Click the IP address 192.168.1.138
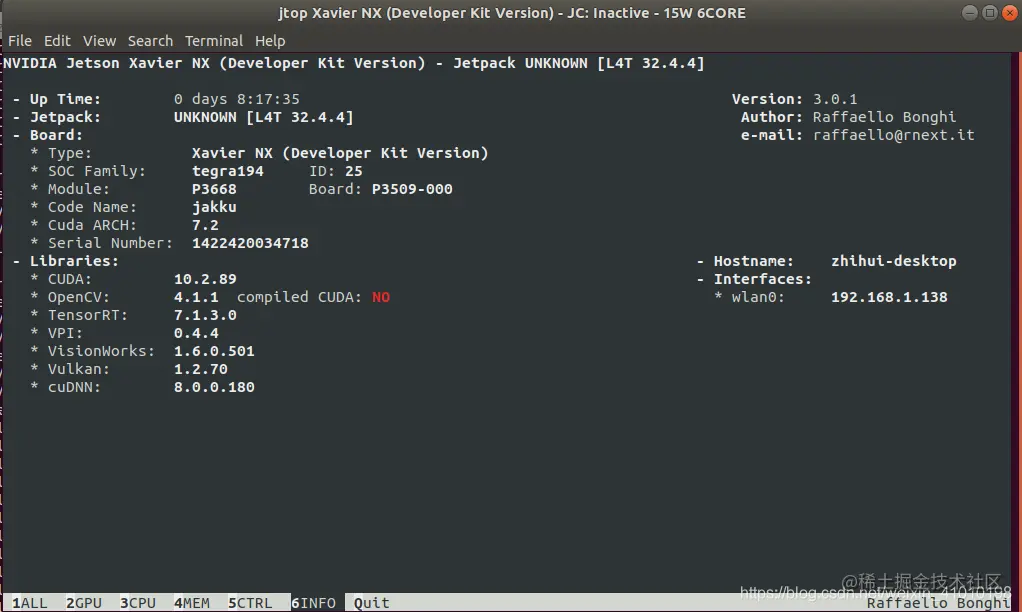 tap(889, 297)
